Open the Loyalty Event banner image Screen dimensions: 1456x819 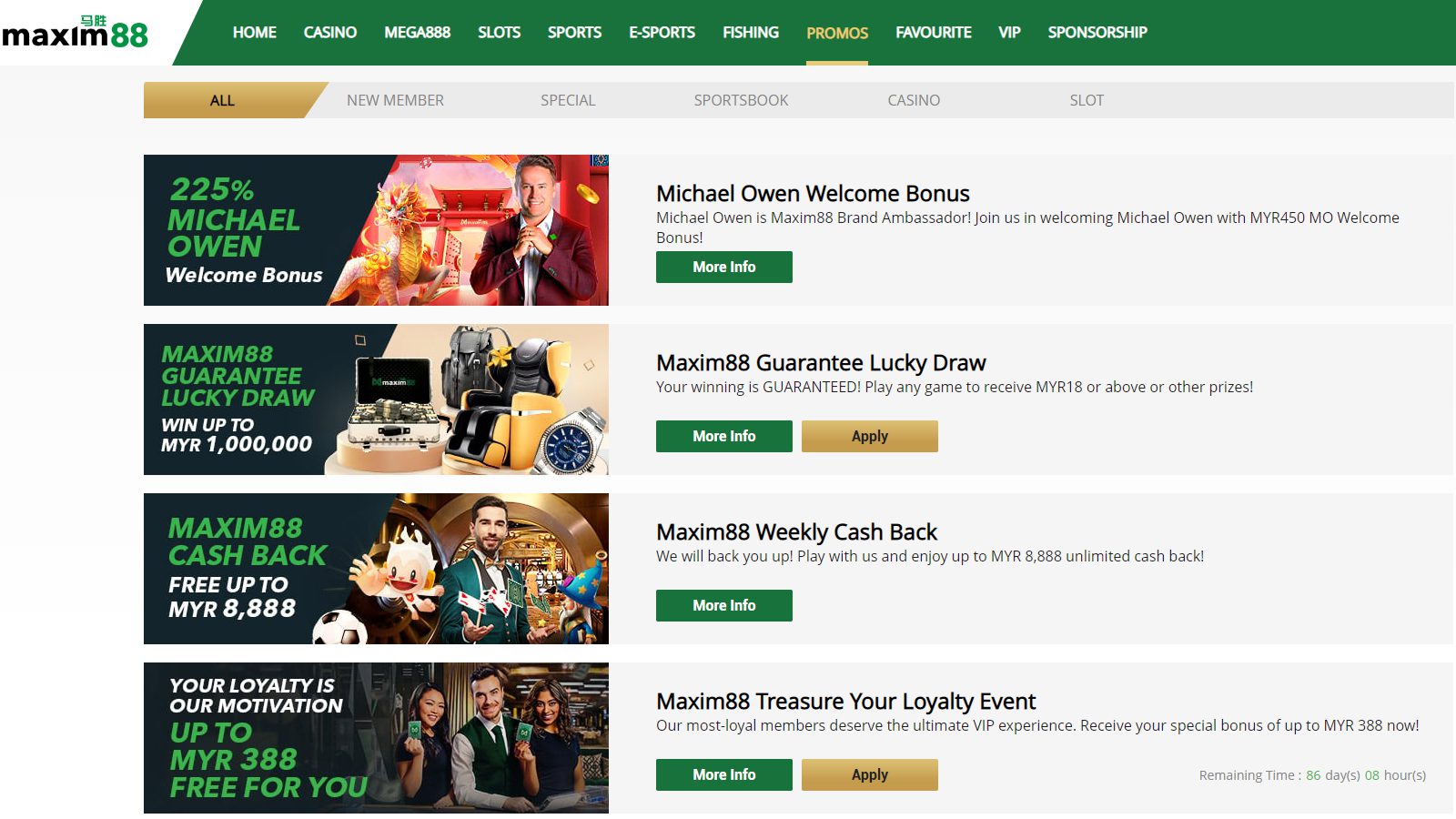pyautogui.click(x=376, y=738)
